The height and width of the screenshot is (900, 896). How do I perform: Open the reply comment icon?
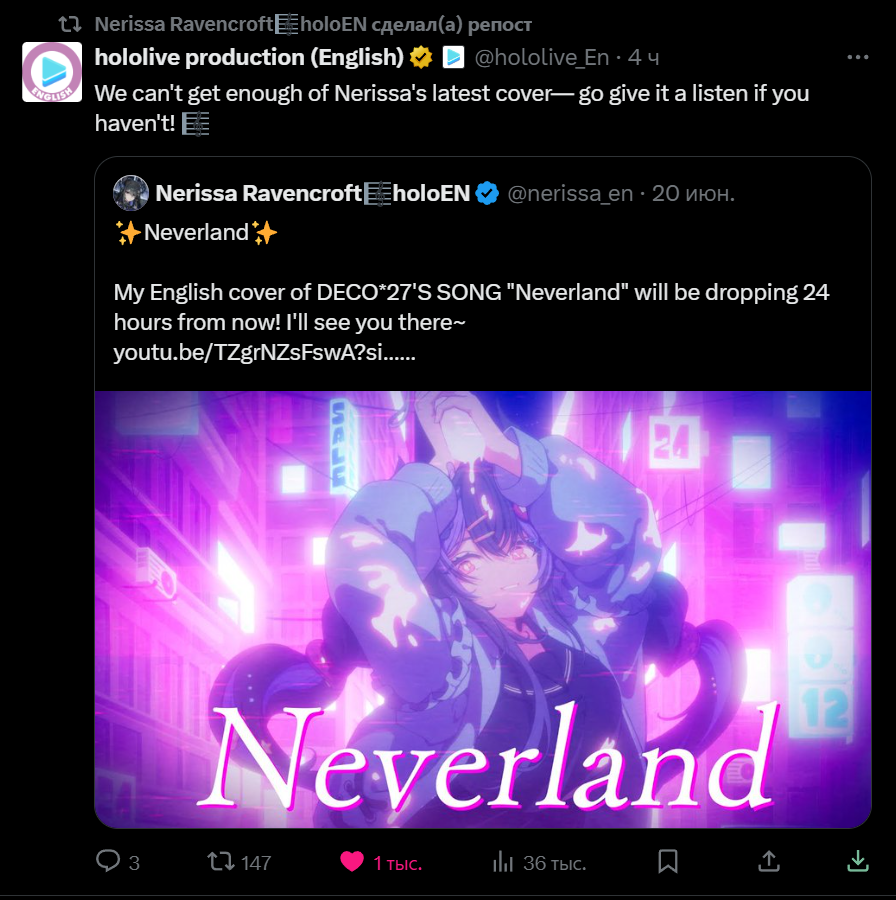(108, 861)
